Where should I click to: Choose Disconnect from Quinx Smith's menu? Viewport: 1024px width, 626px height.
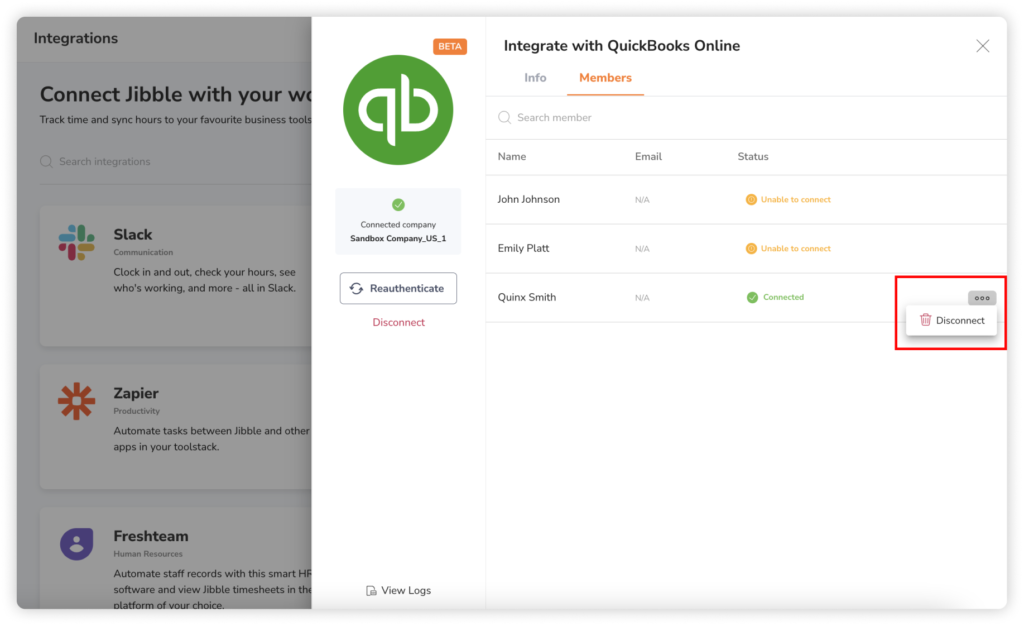coord(952,321)
